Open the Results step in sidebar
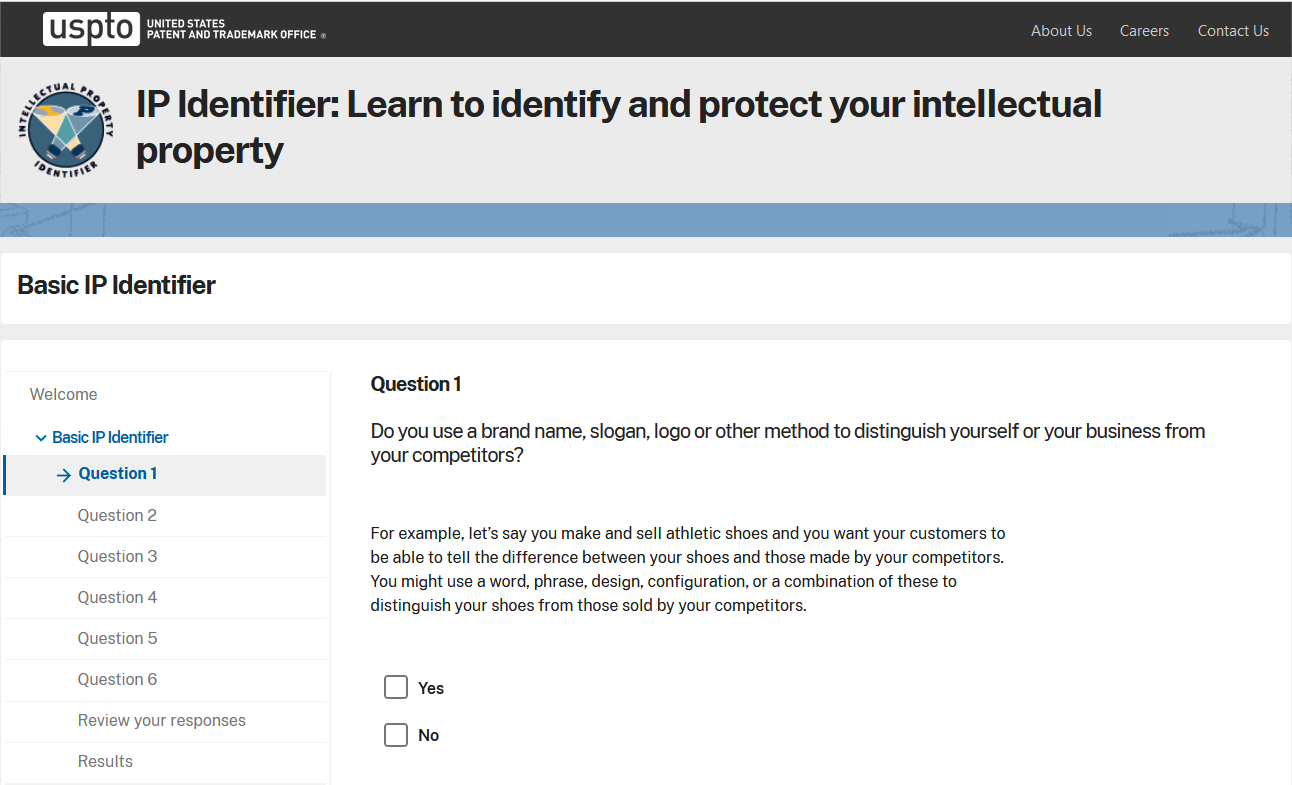The height and width of the screenshot is (785, 1292). (105, 761)
